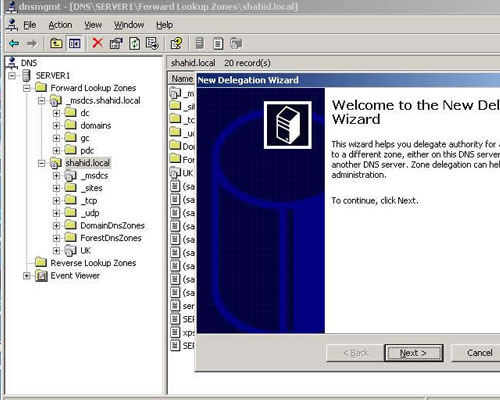The width and height of the screenshot is (500, 400).
Task: Open the View menu
Action: pos(93,25)
